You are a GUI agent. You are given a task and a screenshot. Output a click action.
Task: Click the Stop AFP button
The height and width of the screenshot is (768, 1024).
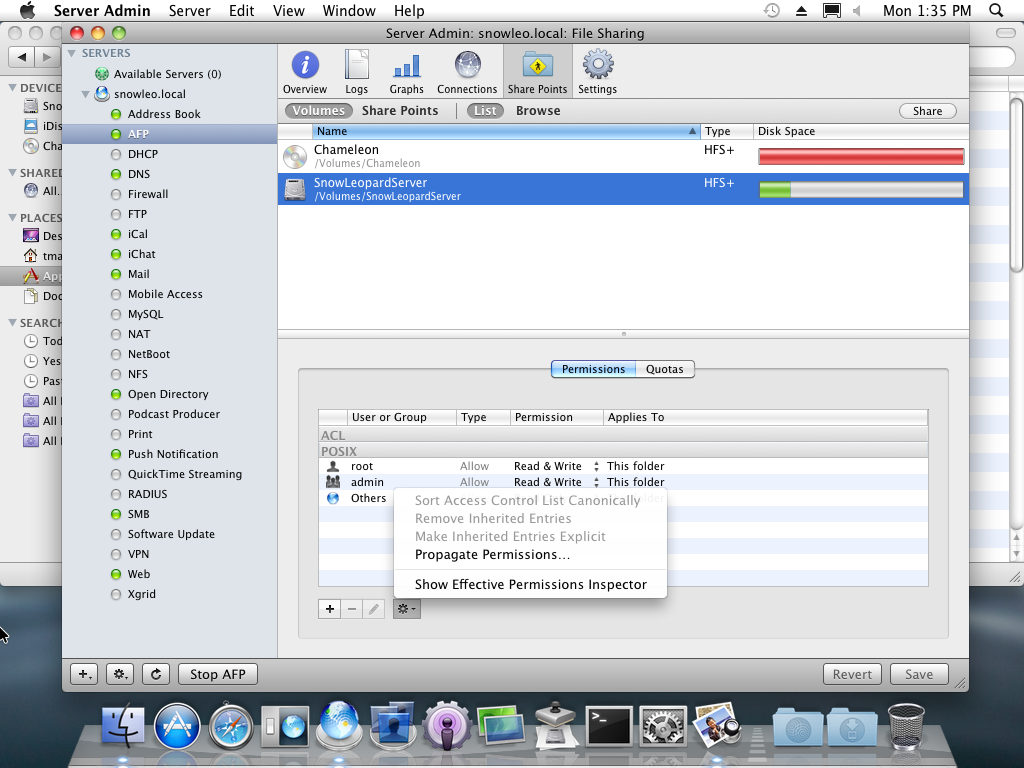[217, 674]
